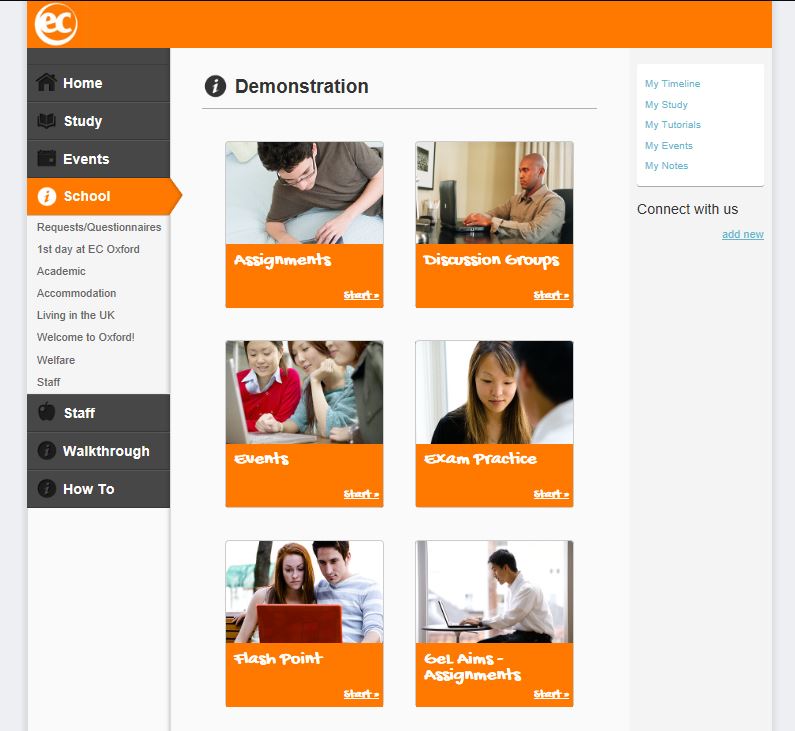Screen dimensions: 795x731
Task: Click the Discussion Groups card photo
Action: 494,193
